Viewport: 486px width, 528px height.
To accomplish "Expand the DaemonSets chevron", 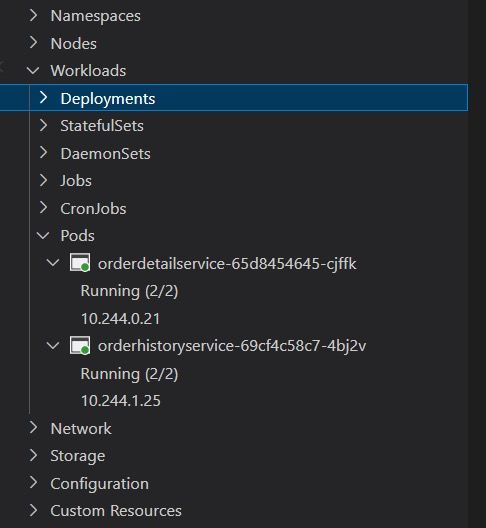I will (43, 153).
